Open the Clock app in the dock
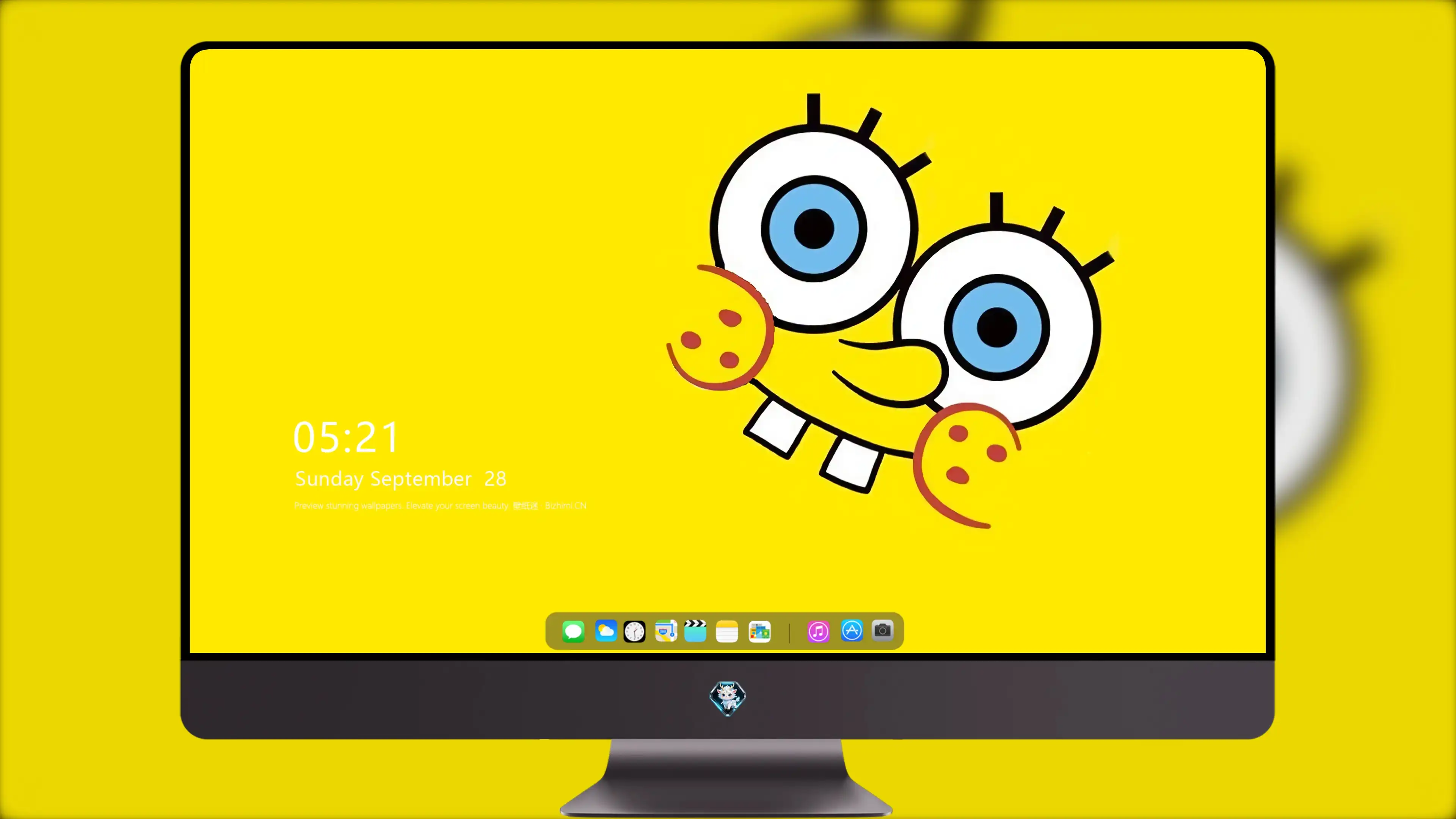The height and width of the screenshot is (819, 1456). 634,631
